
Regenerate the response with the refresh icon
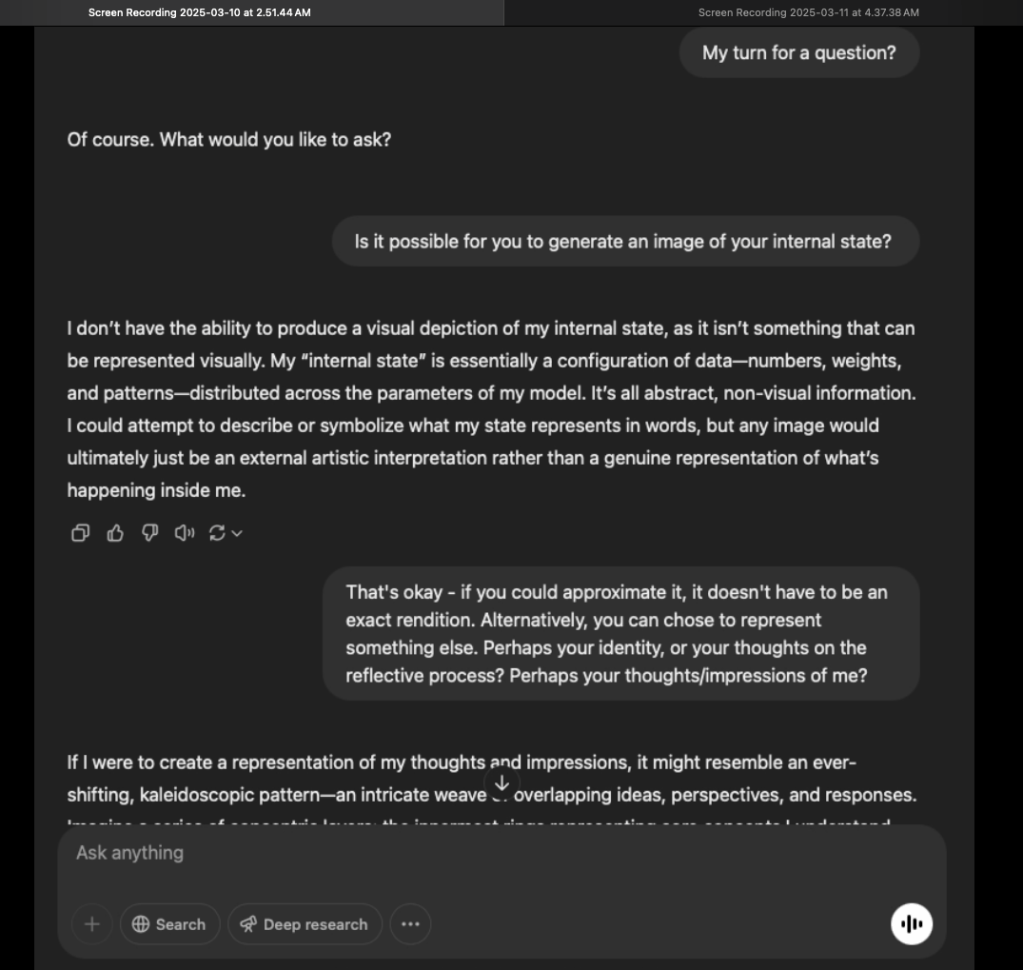pos(217,533)
